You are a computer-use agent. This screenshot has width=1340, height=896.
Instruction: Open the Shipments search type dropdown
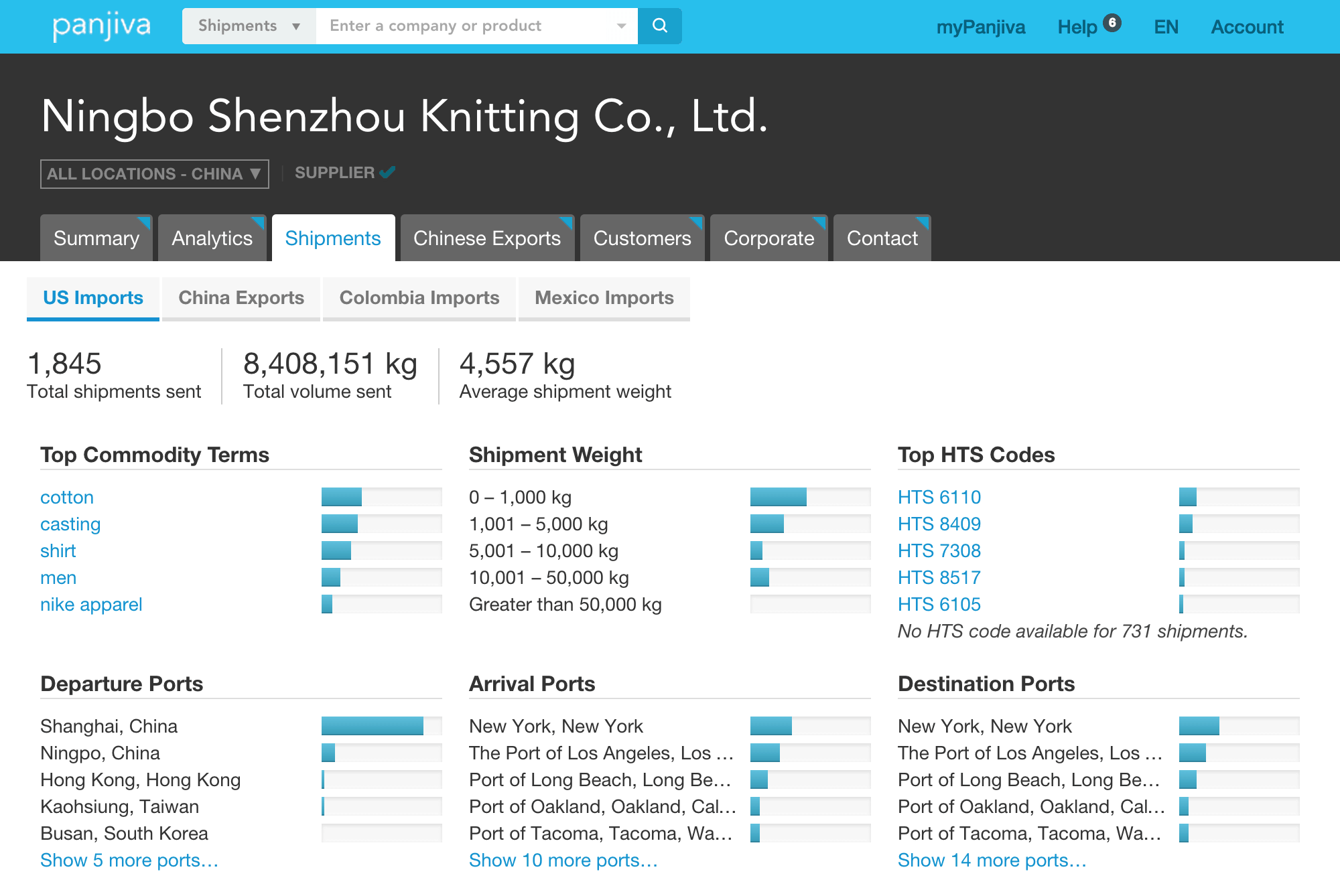(249, 26)
